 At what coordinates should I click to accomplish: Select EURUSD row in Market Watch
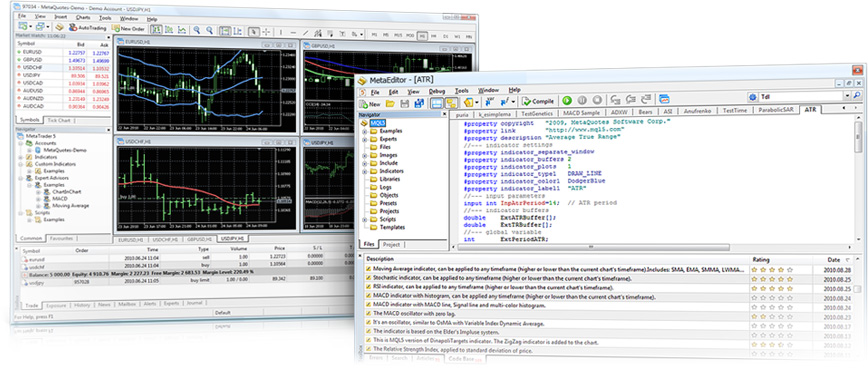(63, 53)
